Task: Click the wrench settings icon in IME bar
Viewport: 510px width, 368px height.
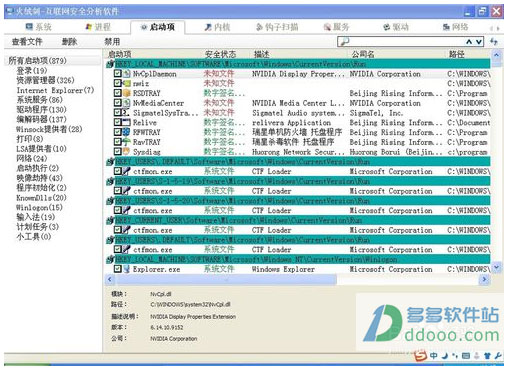Action: pos(498,356)
